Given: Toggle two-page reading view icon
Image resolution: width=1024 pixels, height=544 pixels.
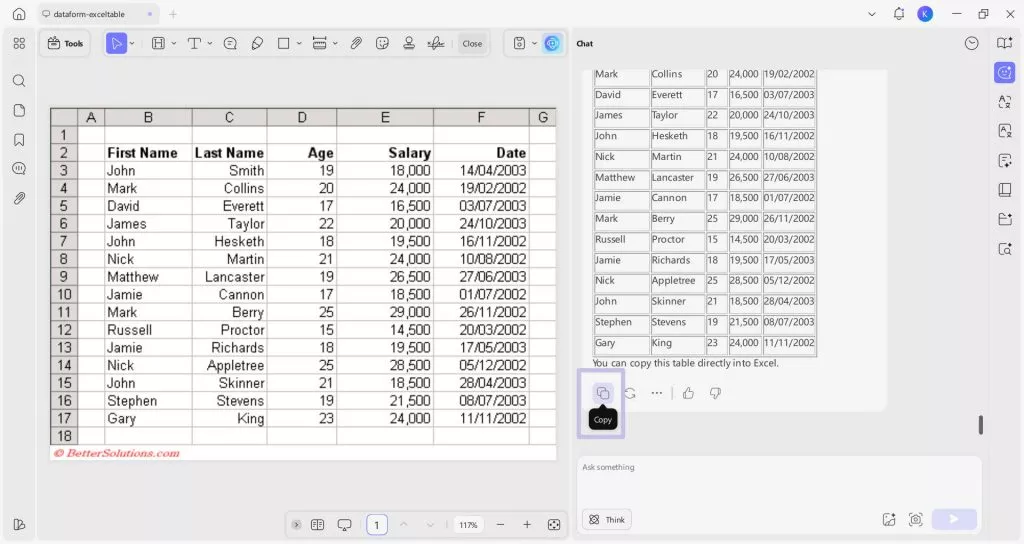Looking at the screenshot, I should (317, 524).
